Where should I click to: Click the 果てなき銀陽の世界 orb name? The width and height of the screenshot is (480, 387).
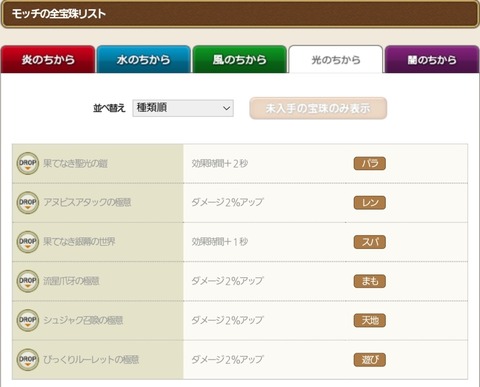(79, 242)
